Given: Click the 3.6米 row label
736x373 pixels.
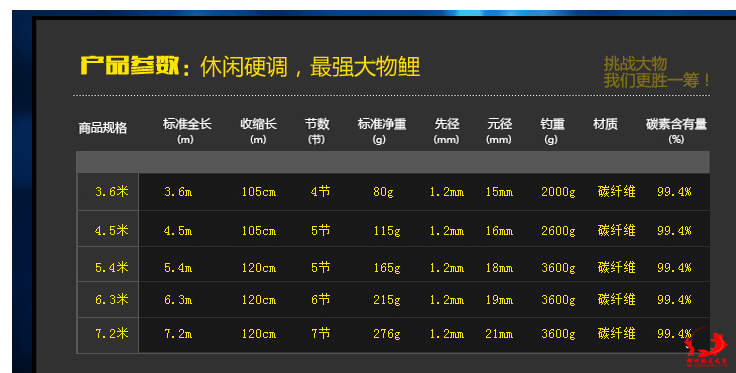Looking at the screenshot, I should pos(112,191).
